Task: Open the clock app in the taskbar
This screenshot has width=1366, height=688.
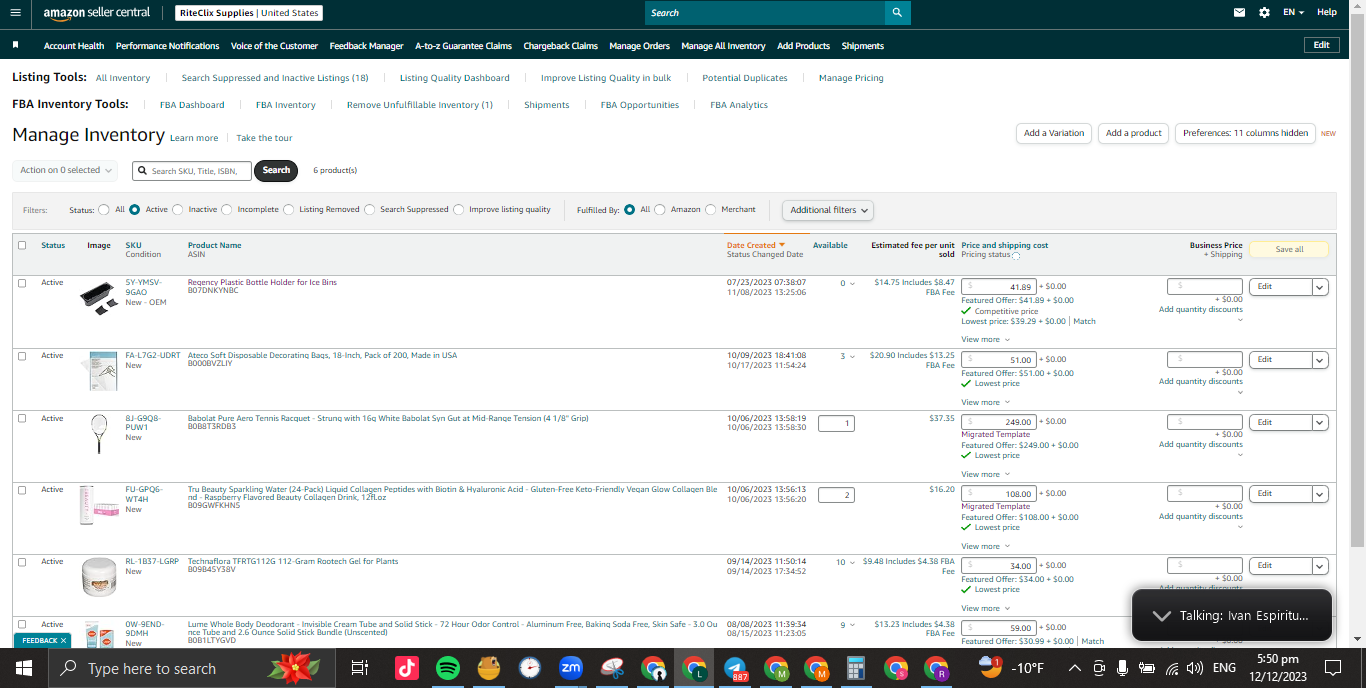Action: click(530, 668)
